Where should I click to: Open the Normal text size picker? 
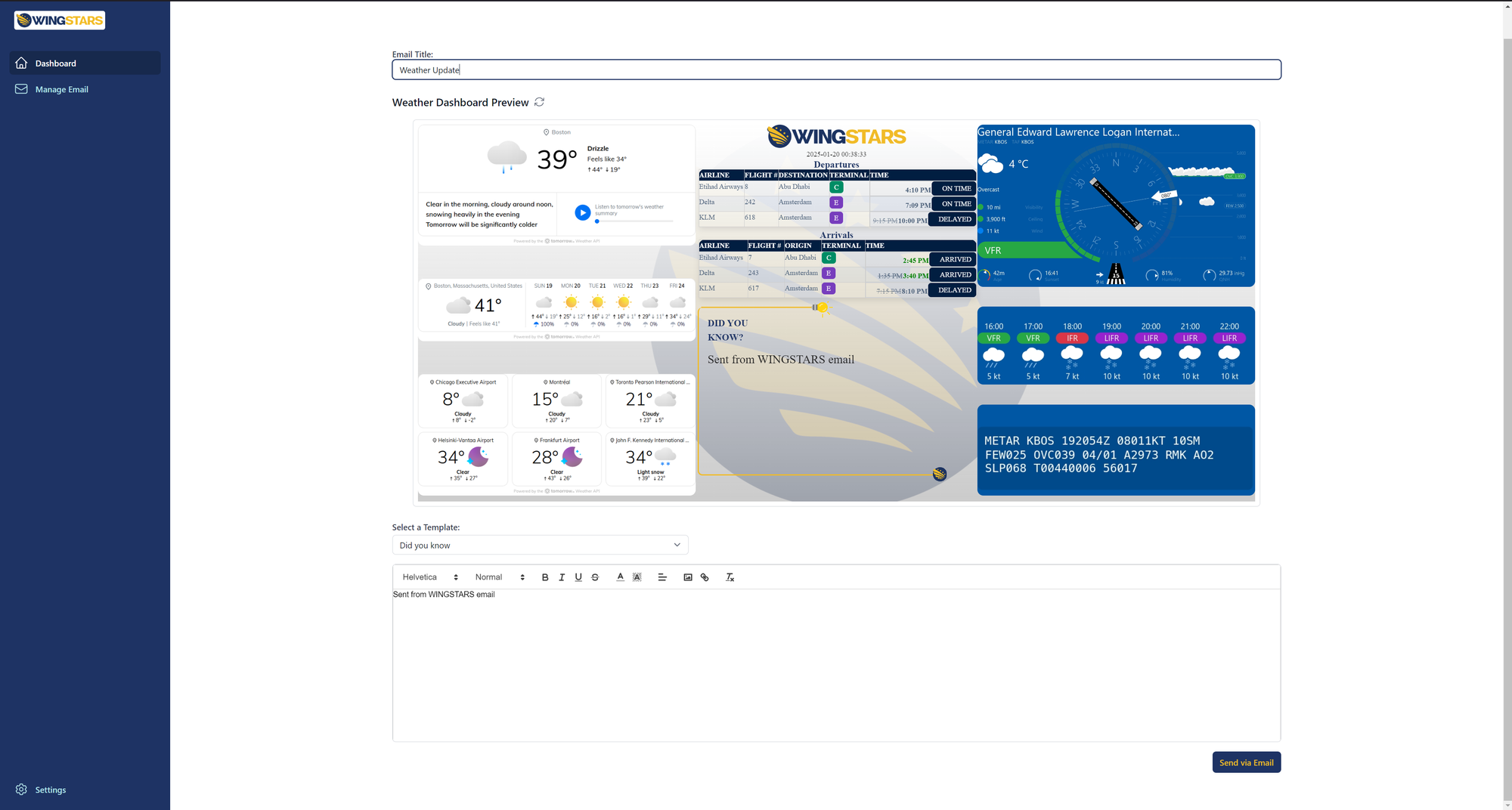[500, 577]
